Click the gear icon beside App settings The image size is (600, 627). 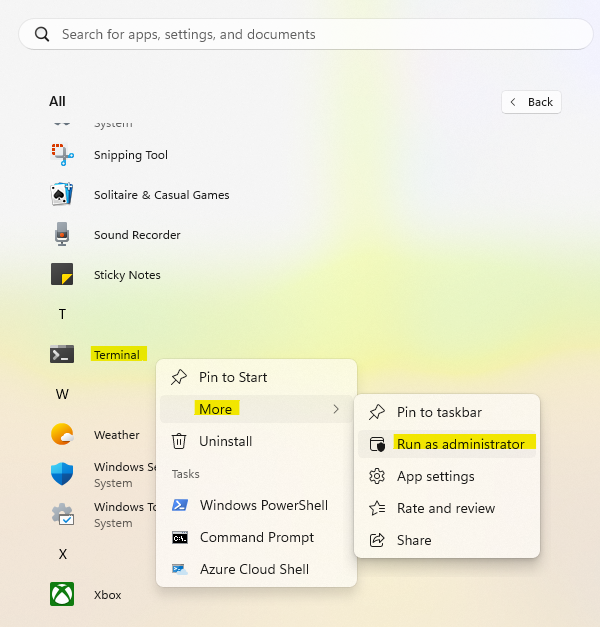point(377,476)
